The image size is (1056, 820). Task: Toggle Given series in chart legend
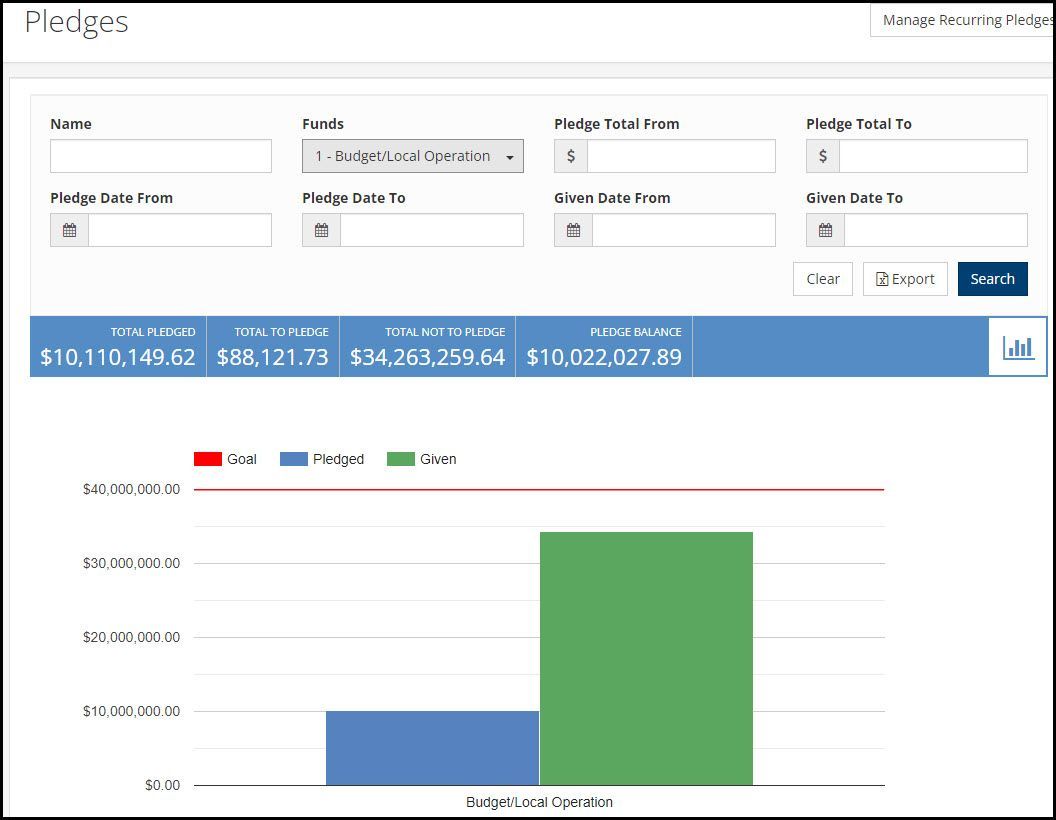click(422, 459)
